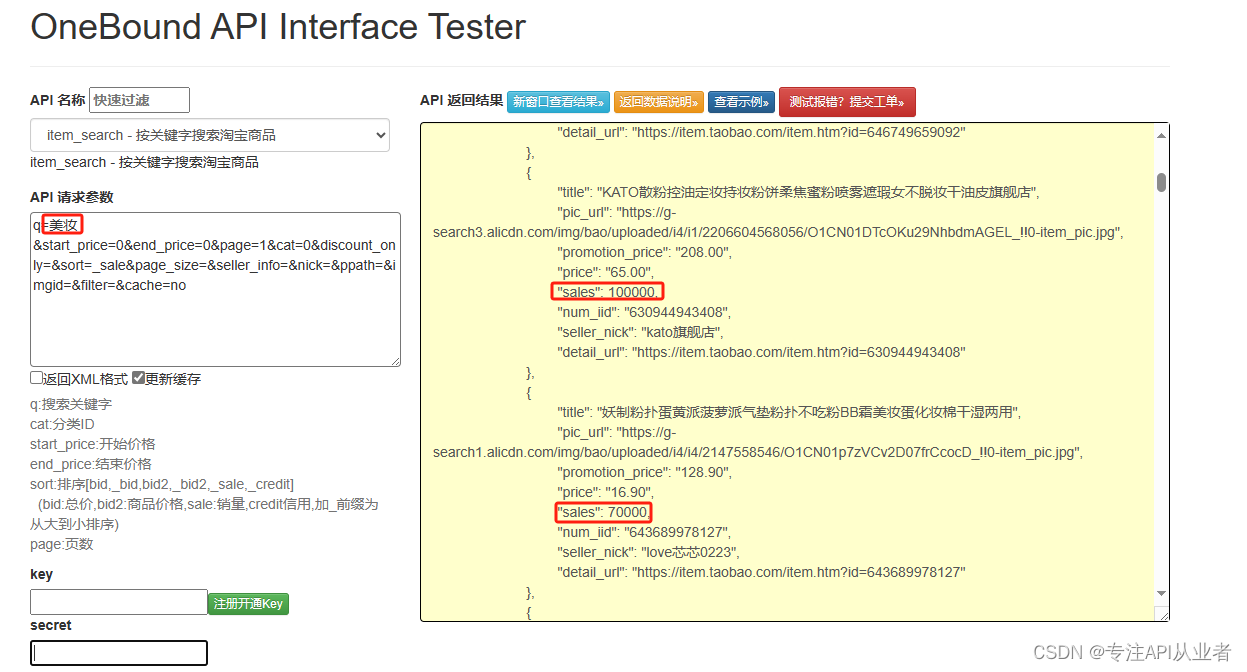Click the end_price:结束价格 help text
1247x672 pixels.
click(x=91, y=464)
